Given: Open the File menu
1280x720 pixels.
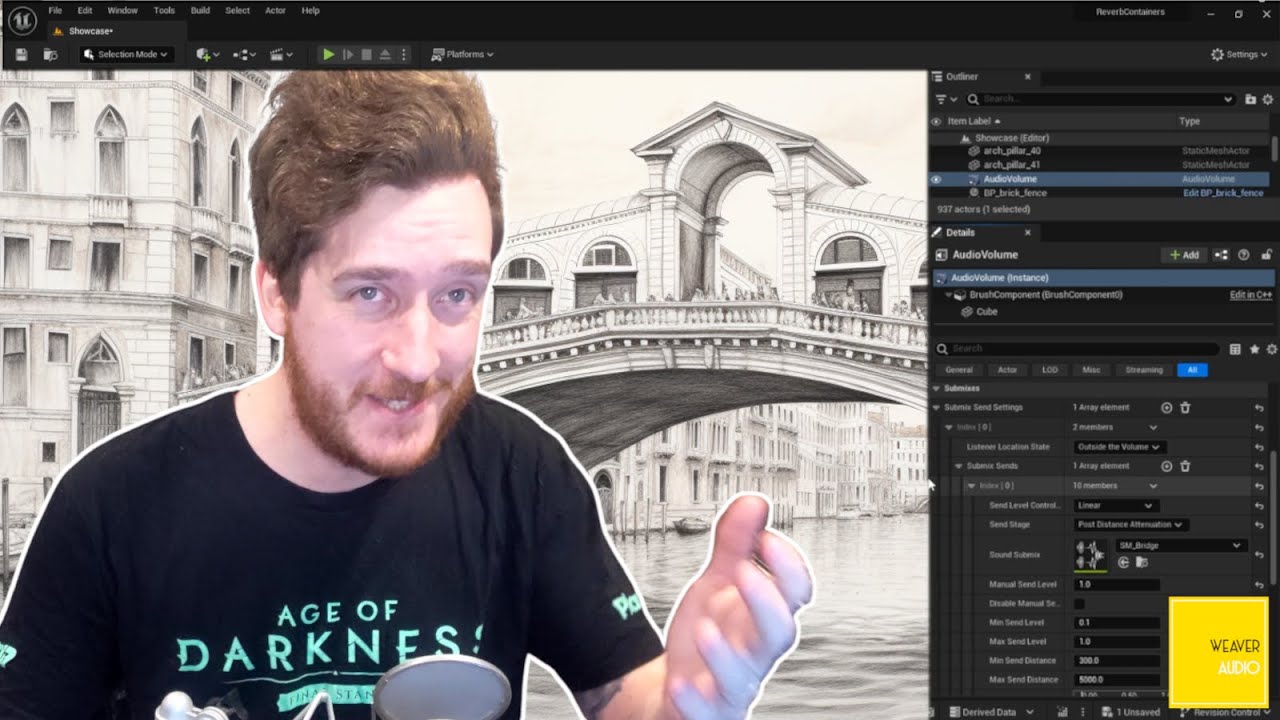Looking at the screenshot, I should [55, 10].
